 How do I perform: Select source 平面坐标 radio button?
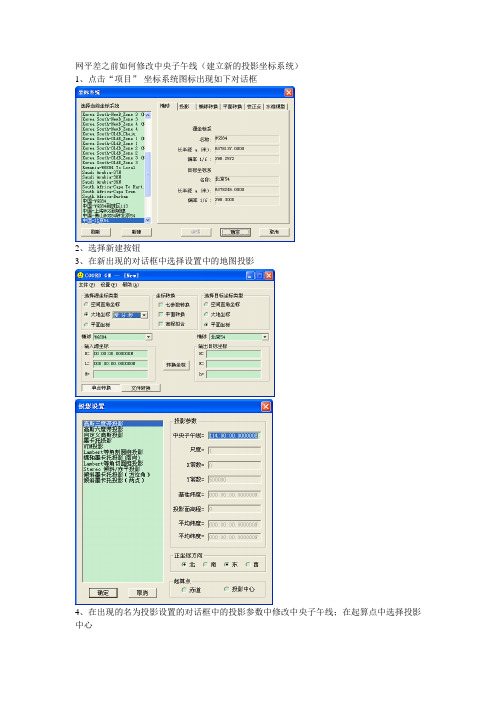click(86, 325)
